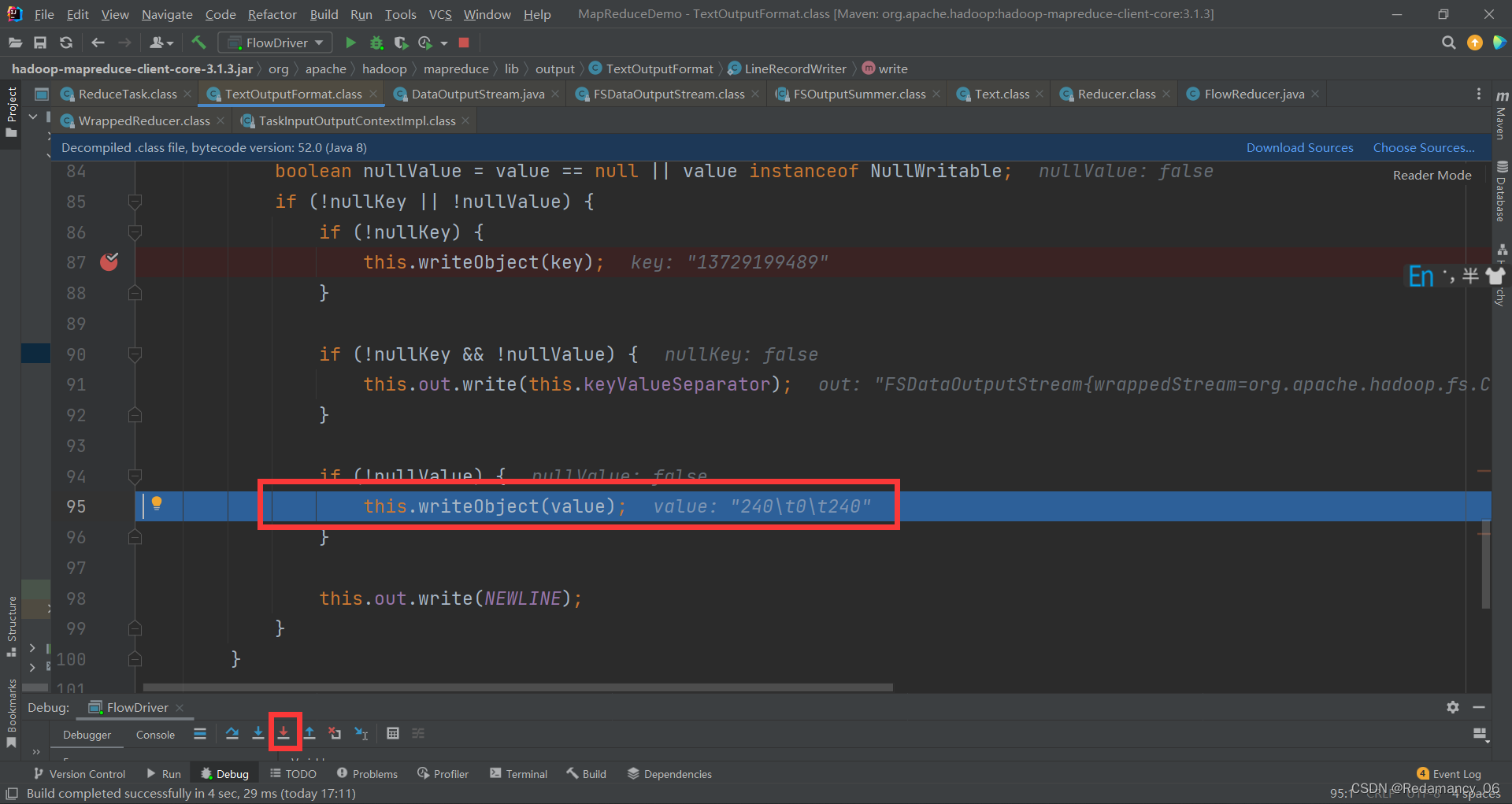
Task: Open the Maven side tool window
Action: (1502, 115)
